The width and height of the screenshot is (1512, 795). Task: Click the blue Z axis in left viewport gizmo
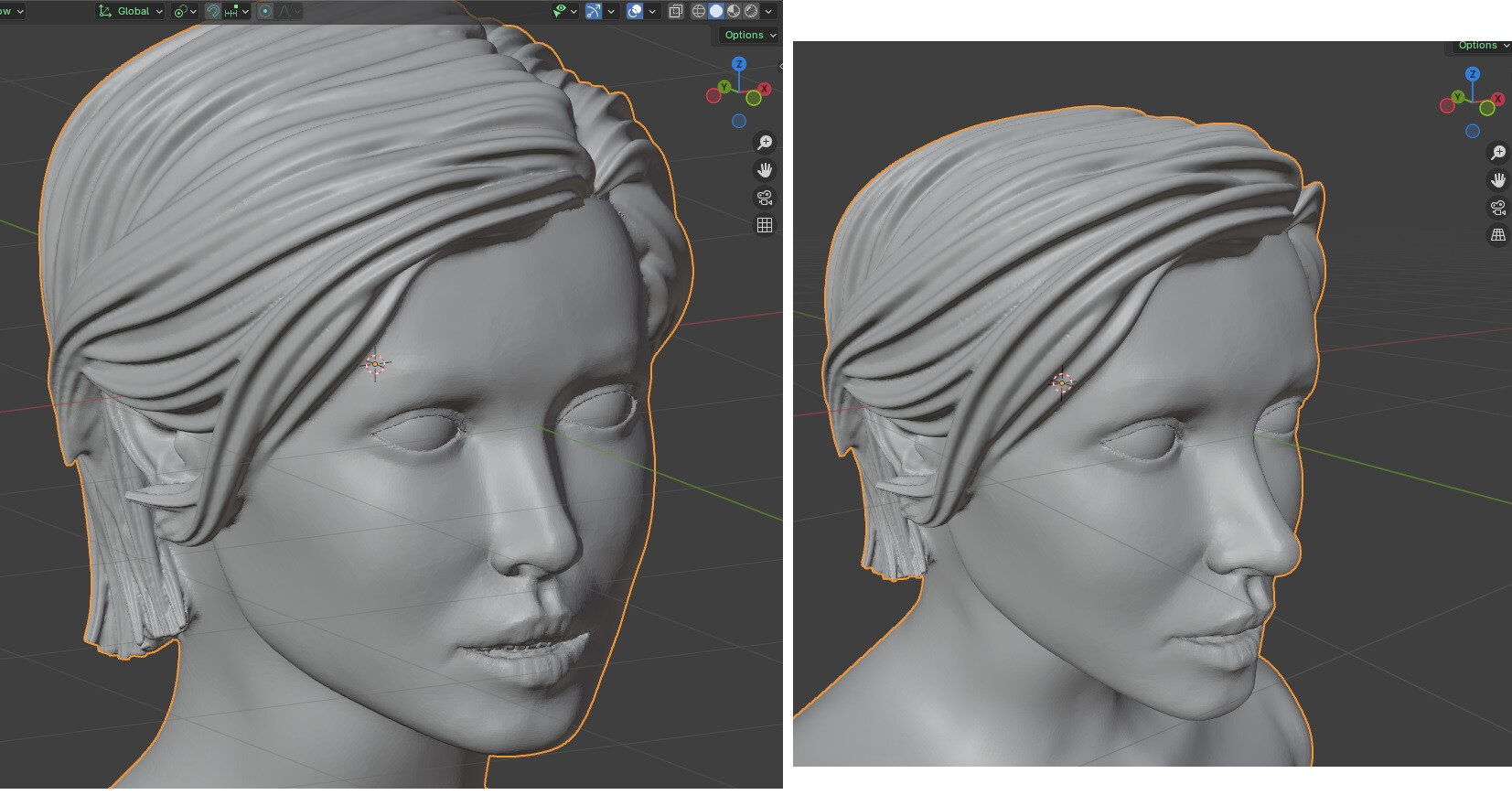739,64
